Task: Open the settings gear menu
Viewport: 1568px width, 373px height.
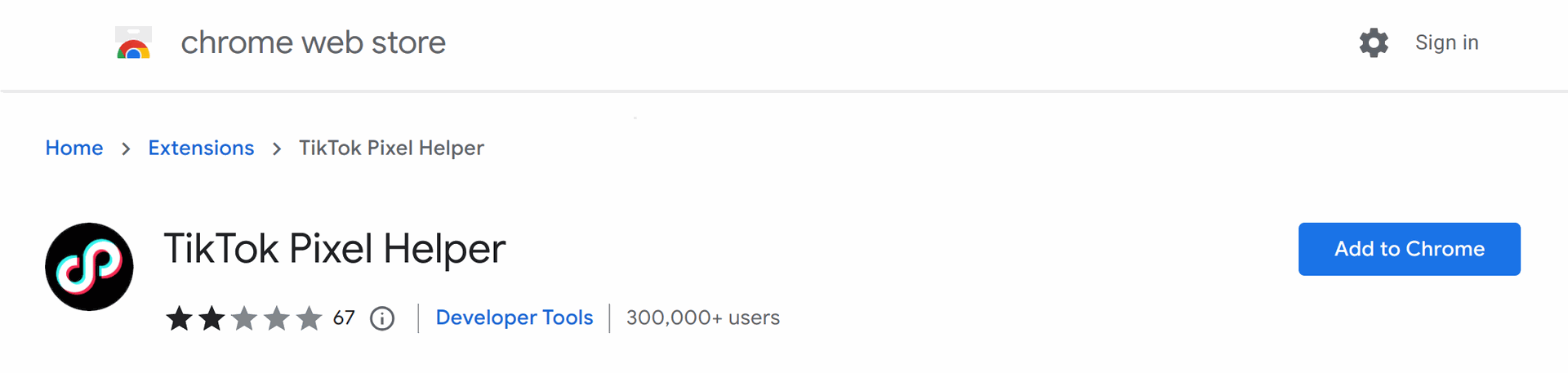Action: [1374, 42]
